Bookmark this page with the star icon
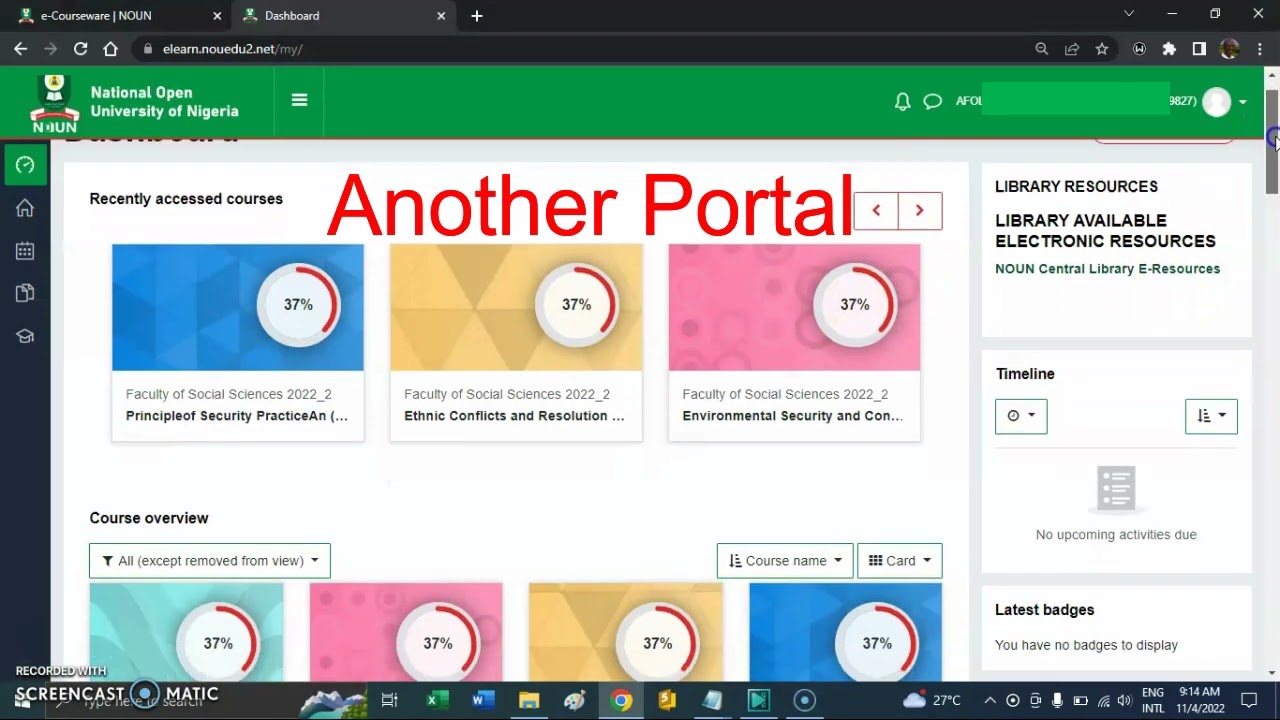The image size is (1280, 720). click(1102, 48)
